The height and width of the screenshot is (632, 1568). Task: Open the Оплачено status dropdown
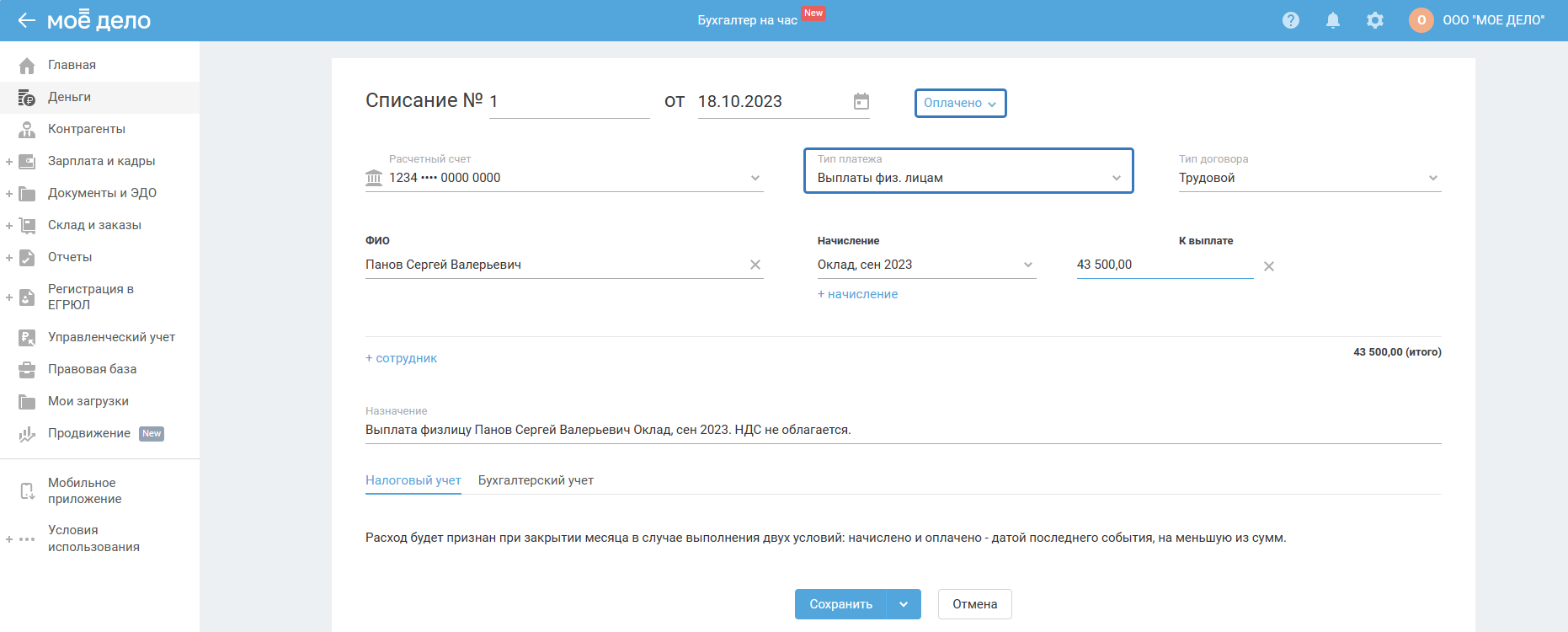click(x=961, y=103)
